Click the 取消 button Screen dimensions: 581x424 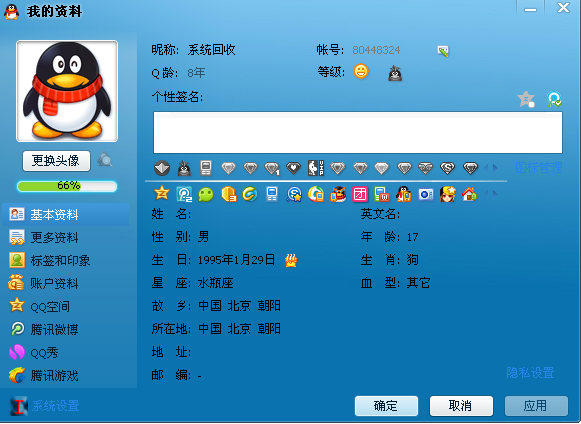pyautogui.click(x=461, y=406)
